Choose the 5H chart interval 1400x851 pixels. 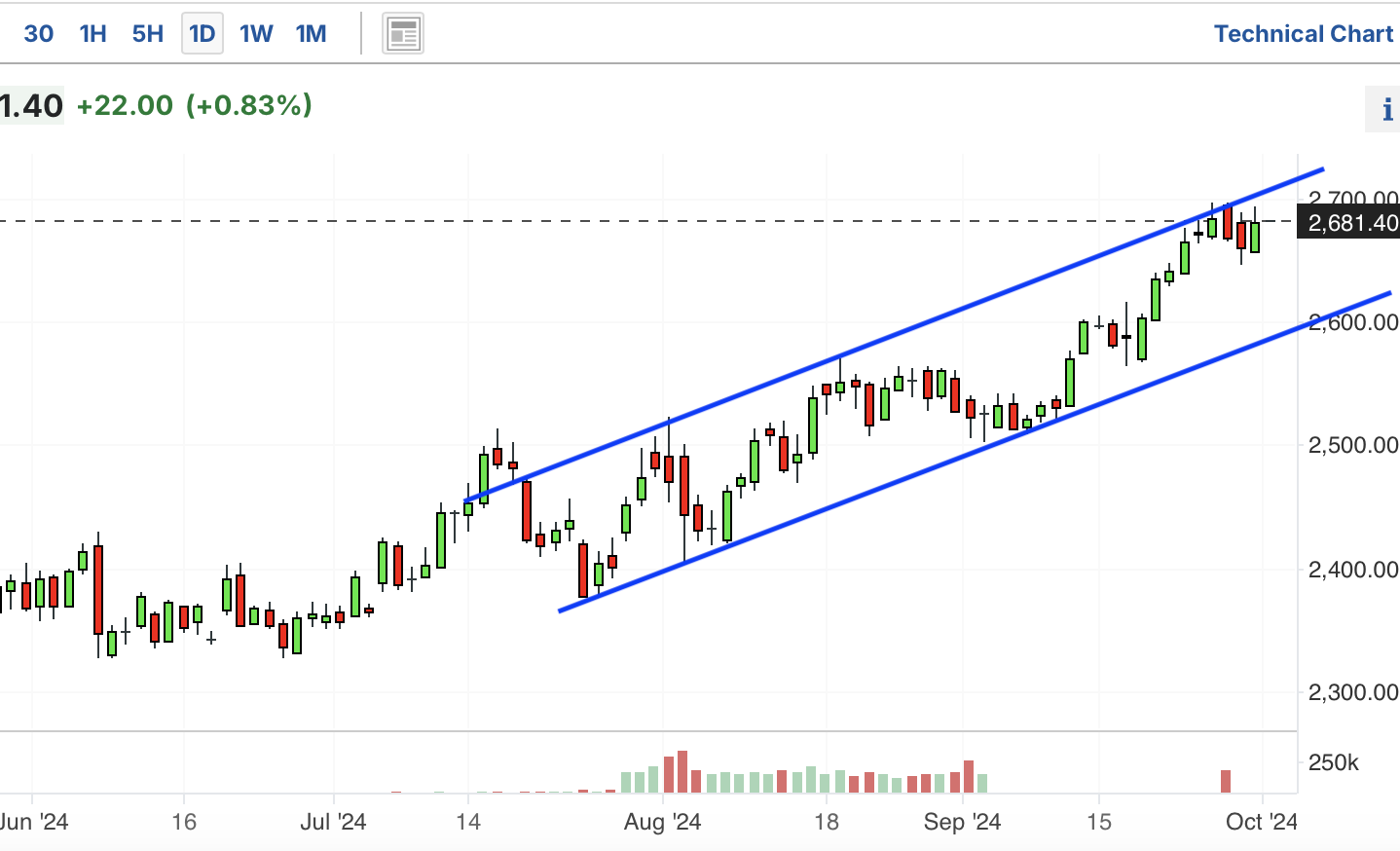click(x=147, y=34)
